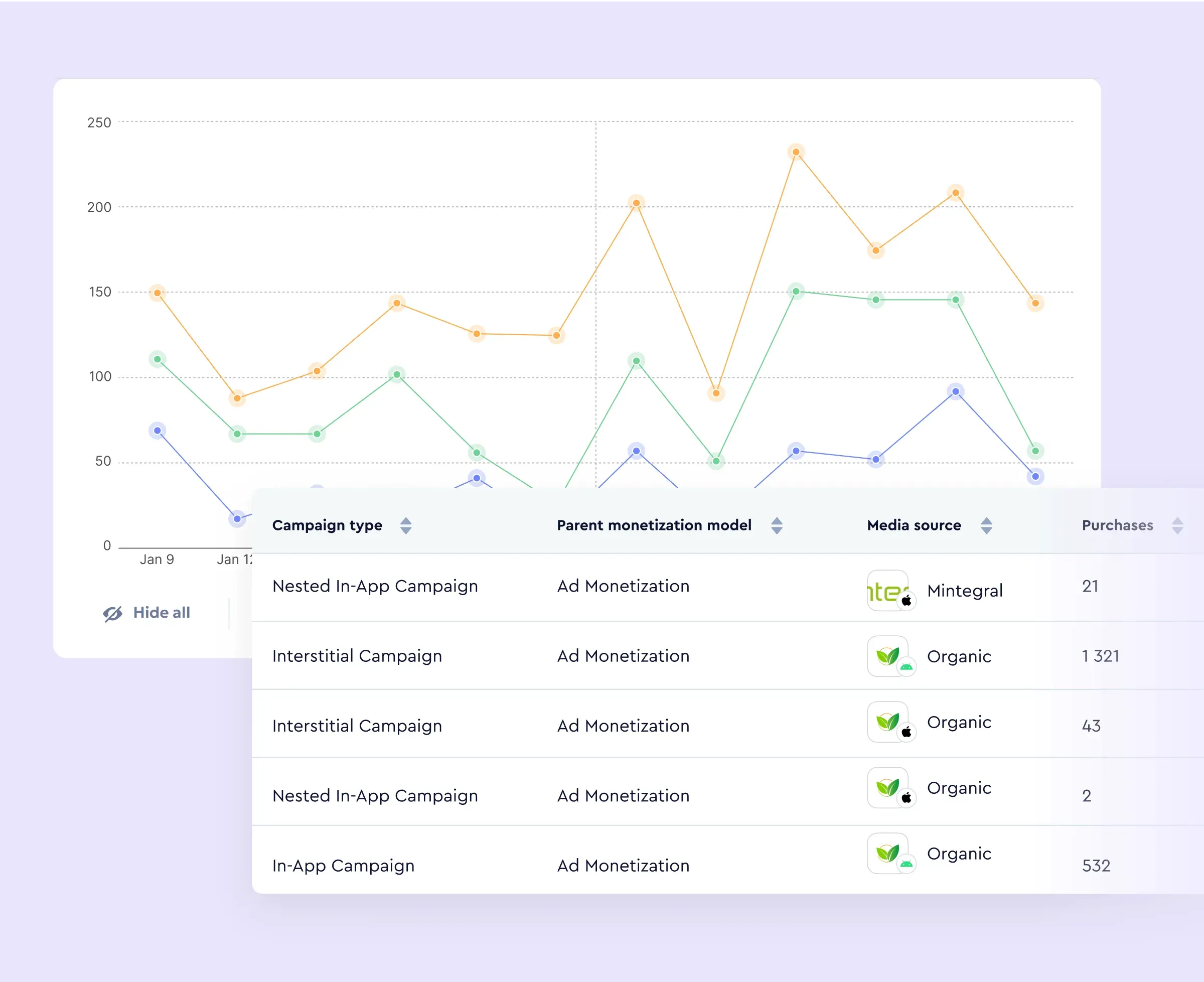Open the Mintegral media source label
This screenshot has height=982, width=1204.
click(x=964, y=591)
